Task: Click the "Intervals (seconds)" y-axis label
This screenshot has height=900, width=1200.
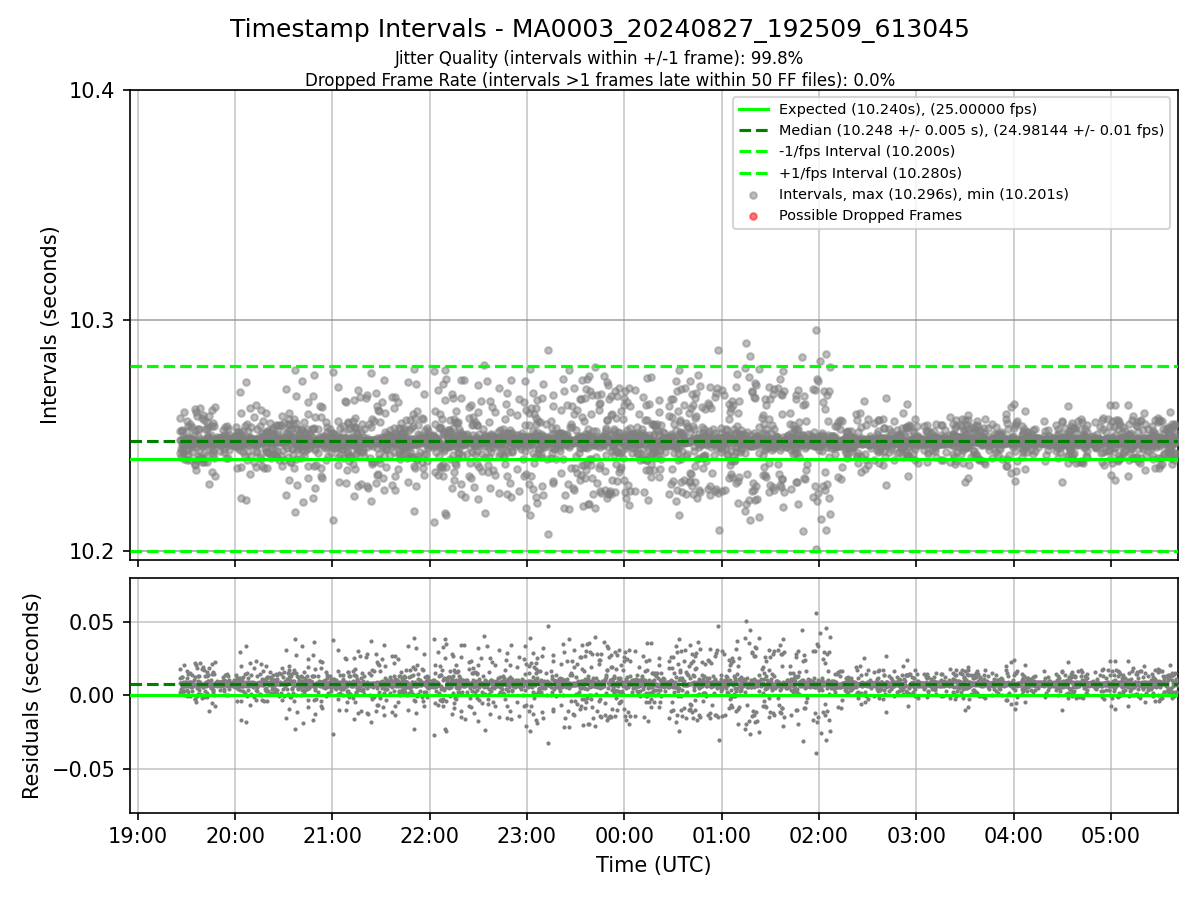Action: [x=50, y=325]
